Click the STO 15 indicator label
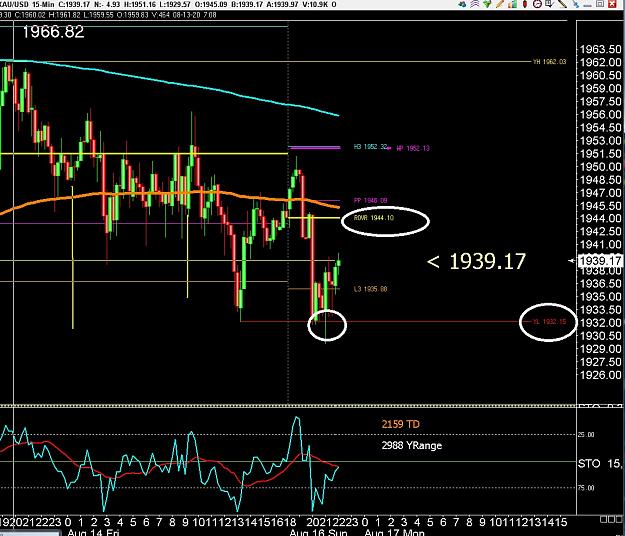625x536 pixels. (599, 463)
